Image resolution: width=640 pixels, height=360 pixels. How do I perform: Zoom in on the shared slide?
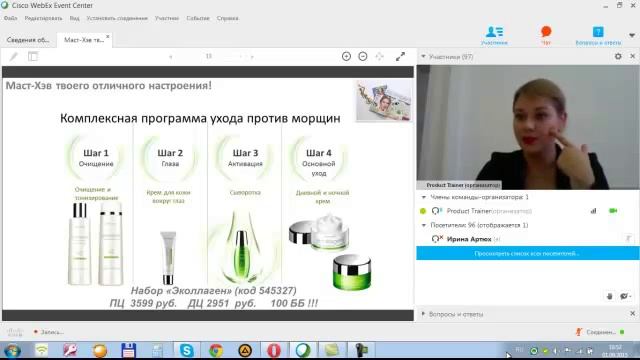346,56
